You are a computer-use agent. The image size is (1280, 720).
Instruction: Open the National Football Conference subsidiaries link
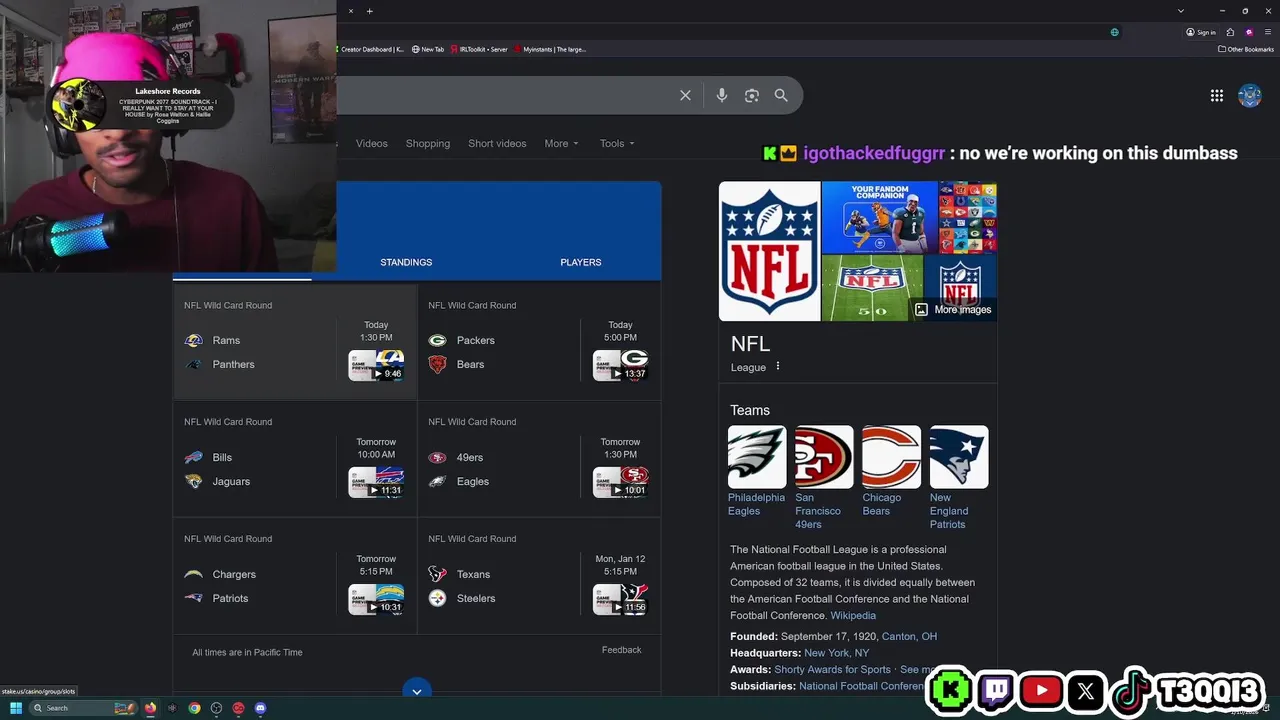click(862, 686)
